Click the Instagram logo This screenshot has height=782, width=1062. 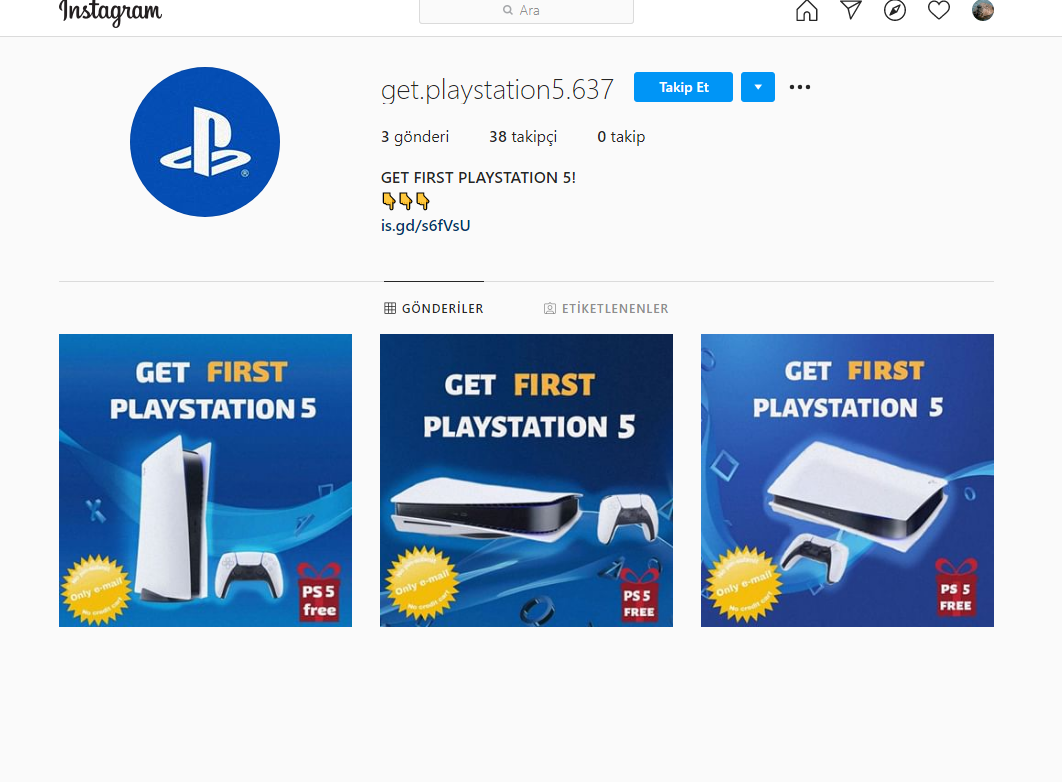pyautogui.click(x=110, y=12)
